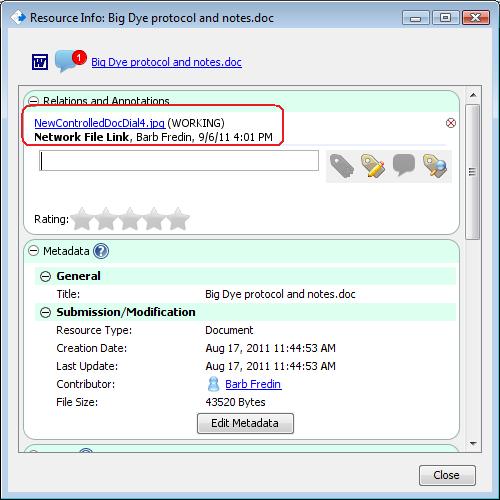Collapse the Metadata section
500x500 pixels.
click(x=34, y=251)
